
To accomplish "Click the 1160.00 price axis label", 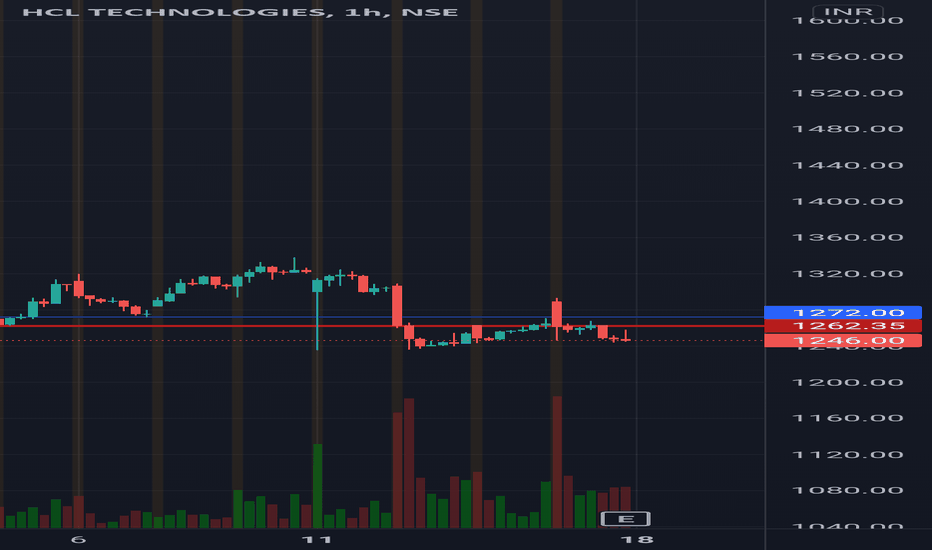I will click(848, 418).
